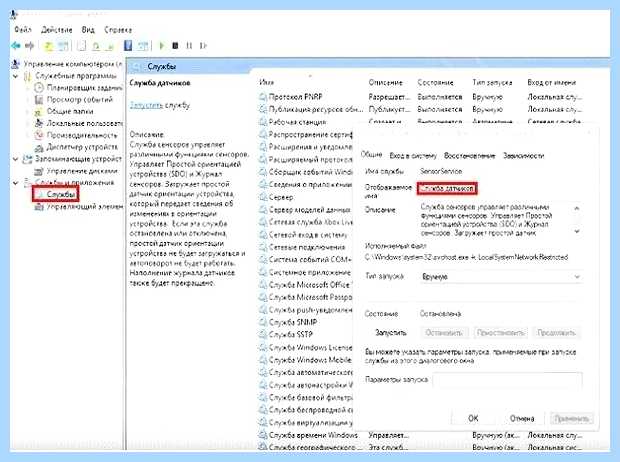The width and height of the screenshot is (620, 462).
Task: Click the green Start service toolbar icon
Action: (161, 46)
